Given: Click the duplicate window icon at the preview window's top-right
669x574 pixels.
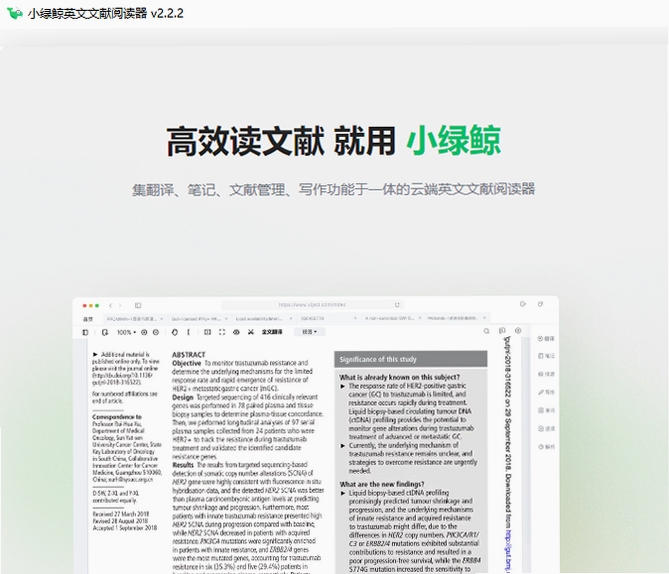Looking at the screenshot, I should point(540,304).
